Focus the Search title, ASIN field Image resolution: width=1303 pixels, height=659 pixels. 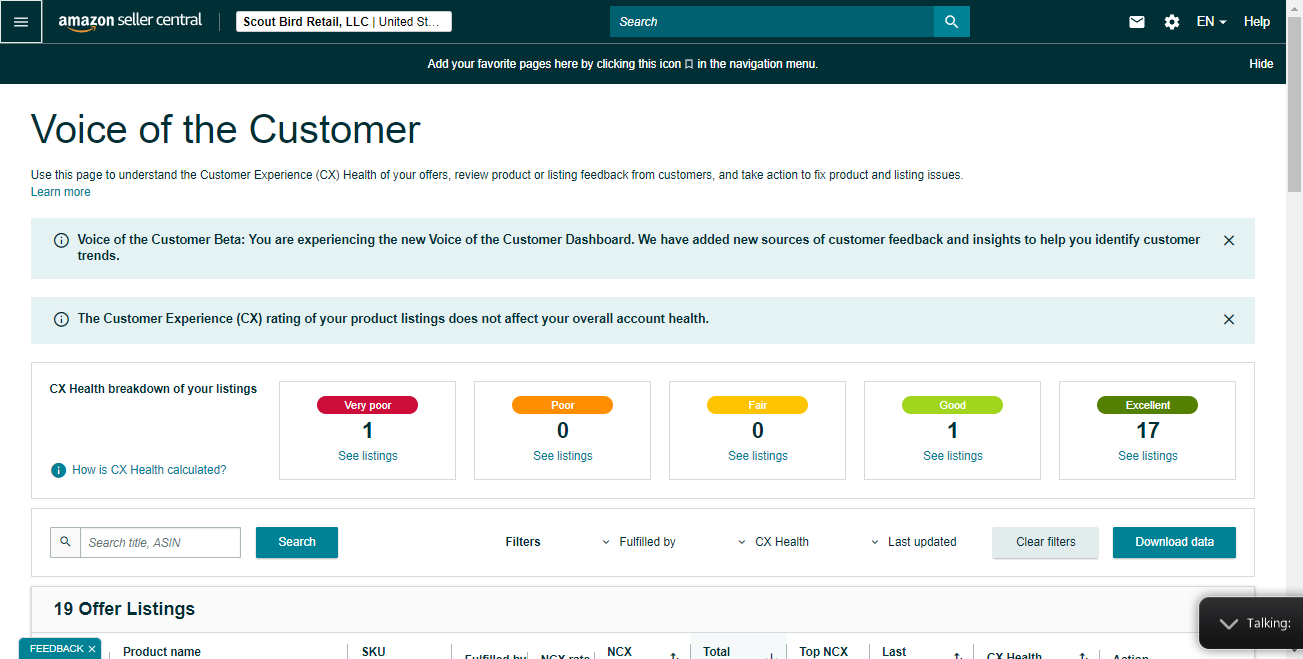pos(160,542)
